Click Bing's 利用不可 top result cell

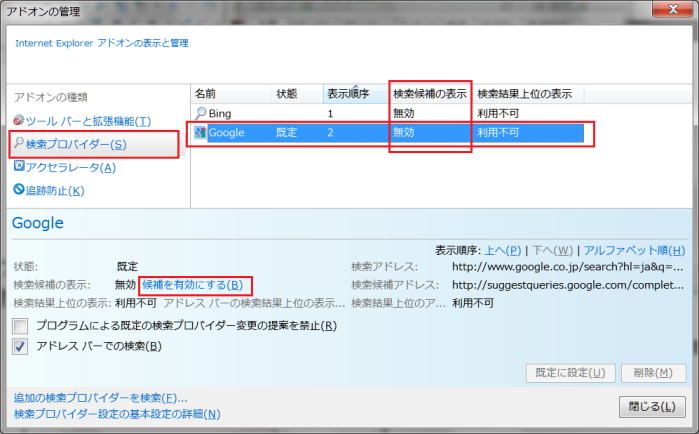click(498, 114)
